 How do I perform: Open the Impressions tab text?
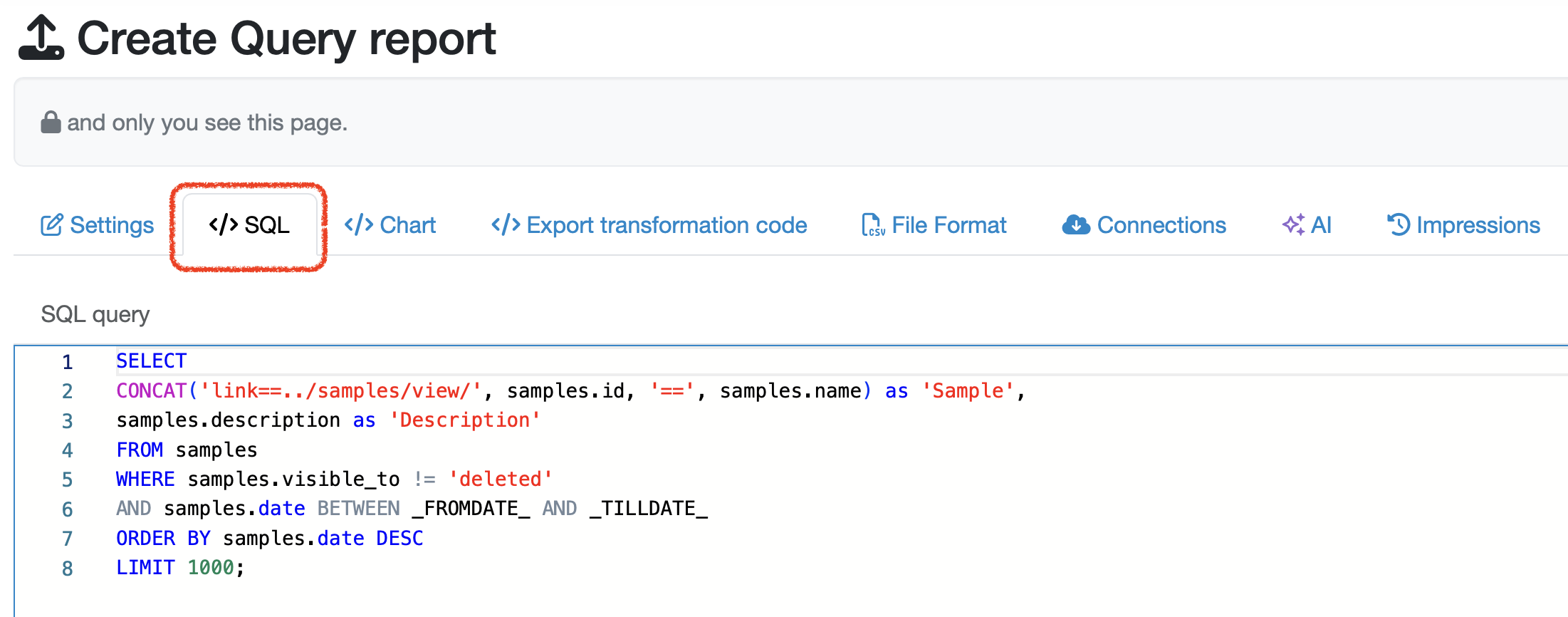[x=1478, y=225]
